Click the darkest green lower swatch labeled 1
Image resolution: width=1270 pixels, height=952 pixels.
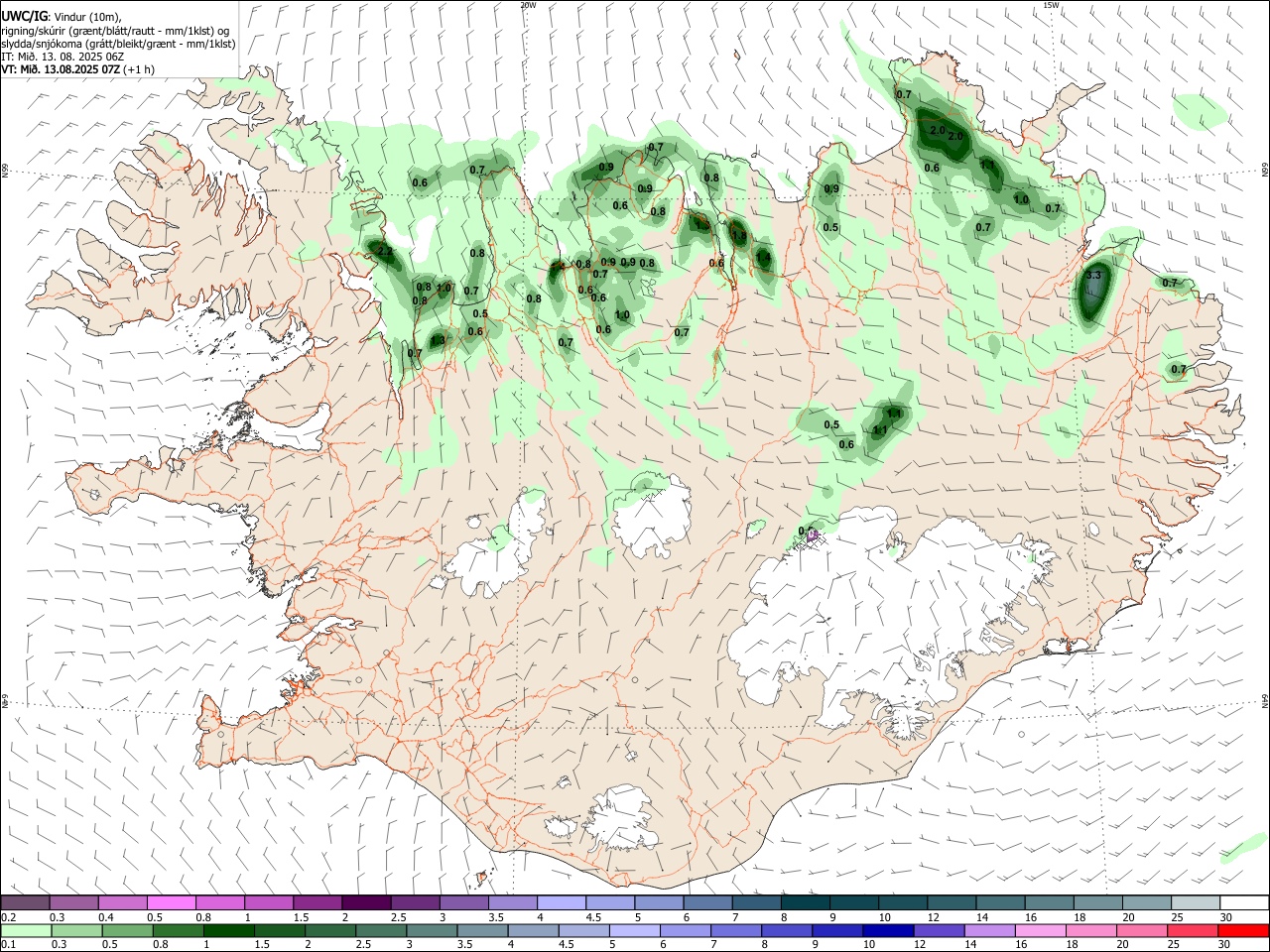[x=229, y=930]
